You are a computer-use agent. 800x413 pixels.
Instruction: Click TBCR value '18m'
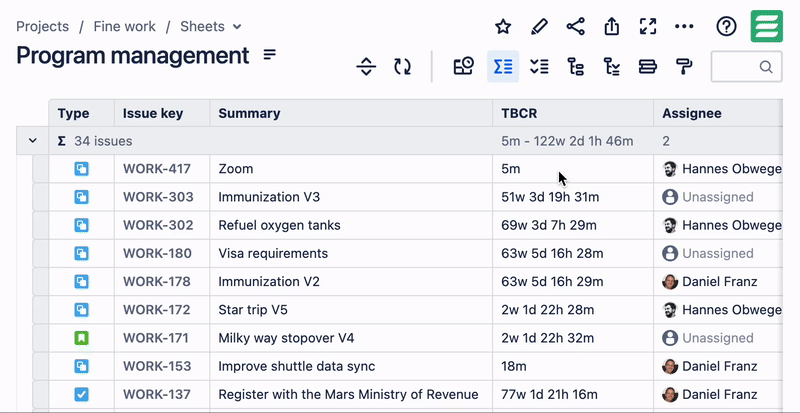[514, 366]
